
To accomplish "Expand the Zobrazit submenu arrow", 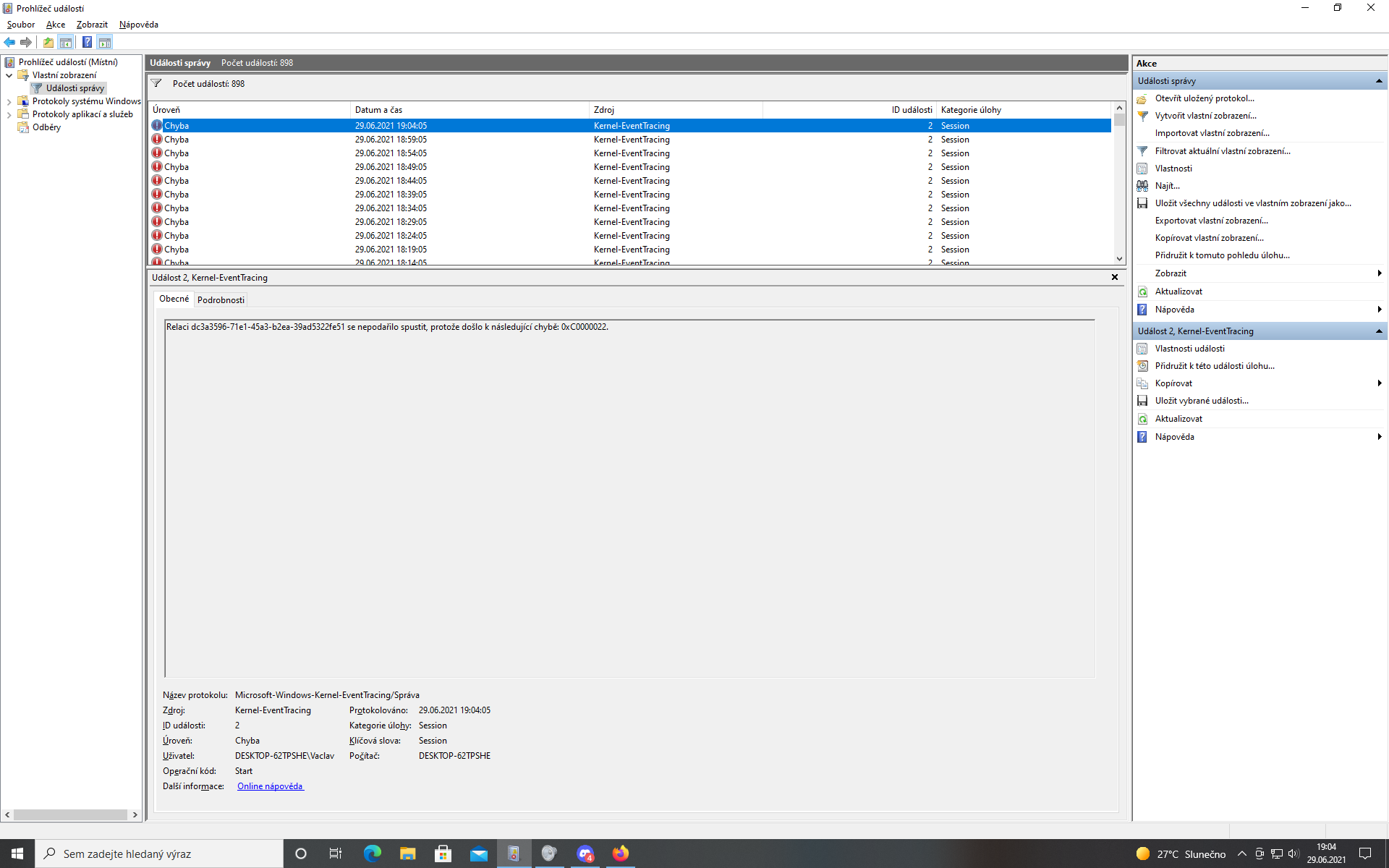I will (1379, 273).
